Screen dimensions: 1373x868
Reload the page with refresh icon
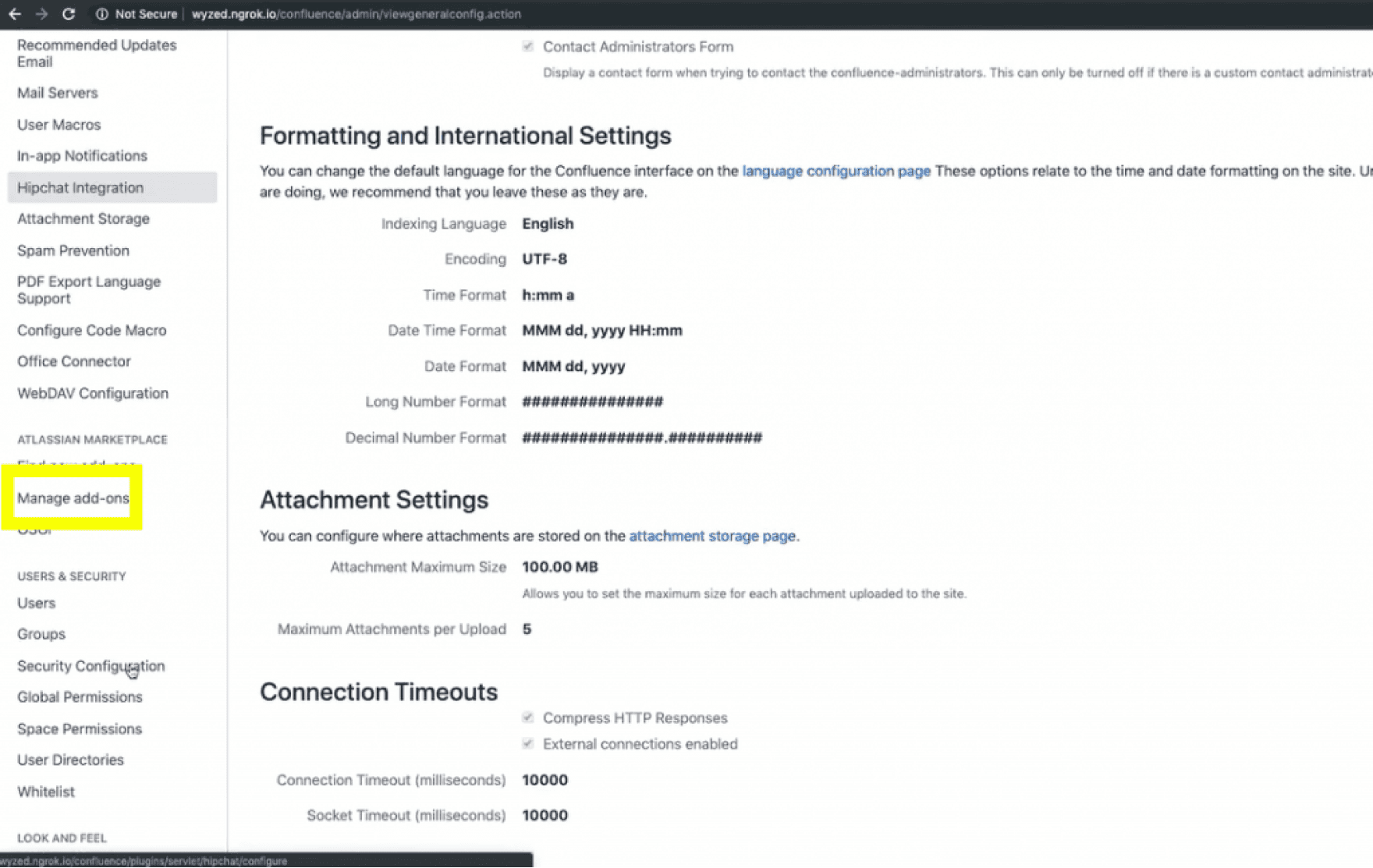[x=69, y=14]
